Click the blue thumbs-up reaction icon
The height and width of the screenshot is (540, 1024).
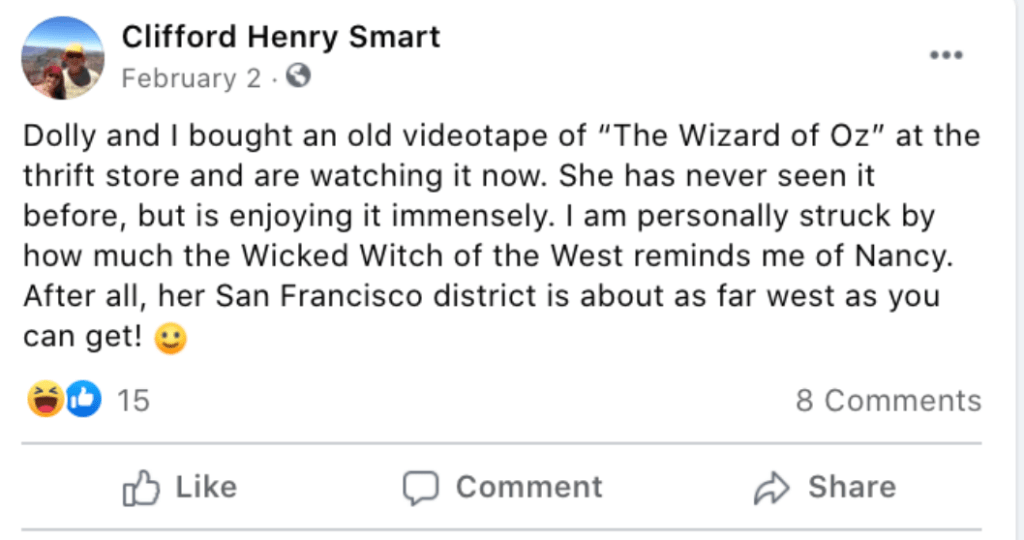point(84,401)
